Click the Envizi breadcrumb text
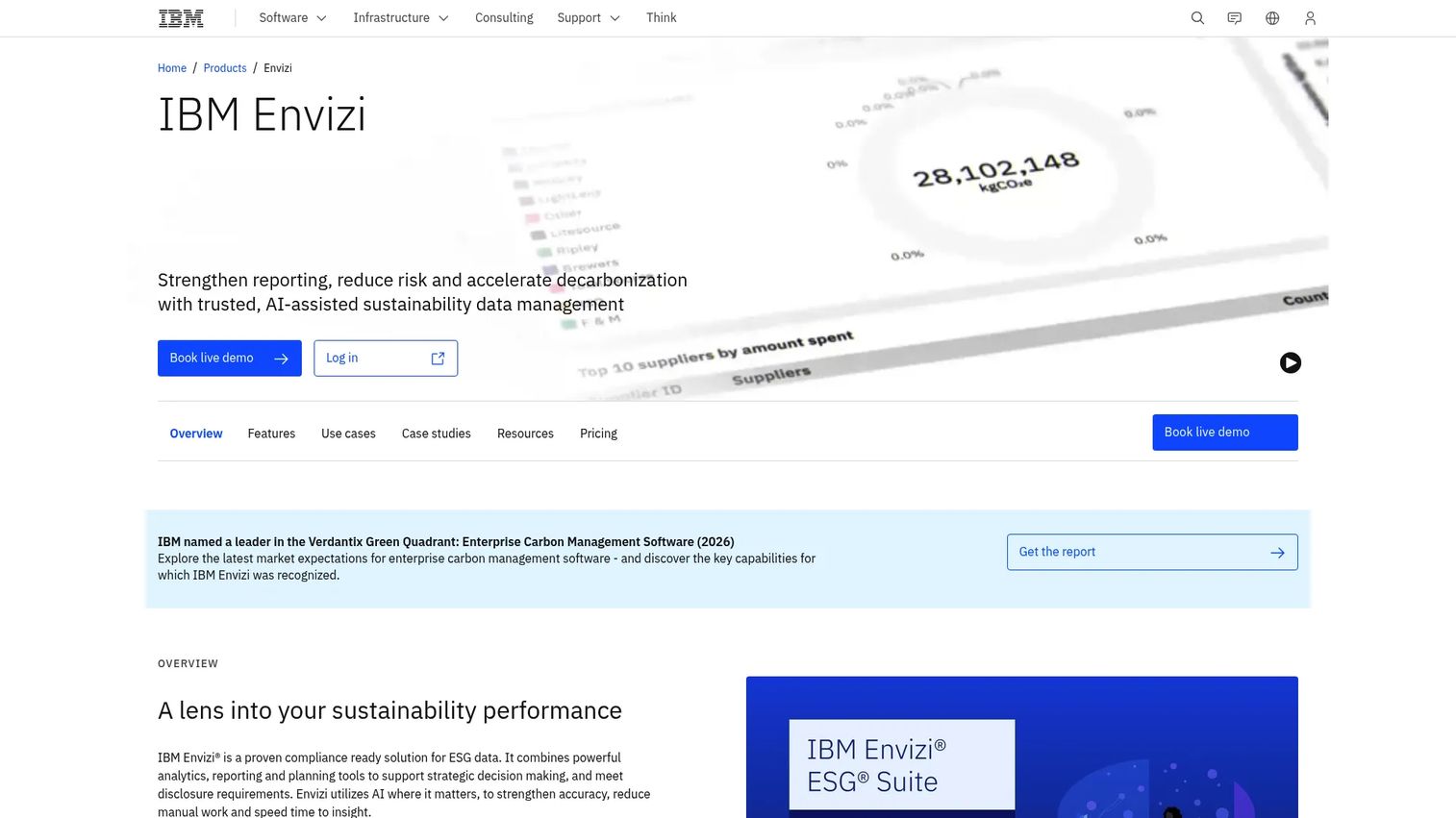This screenshot has height=818, width=1456. (x=278, y=68)
